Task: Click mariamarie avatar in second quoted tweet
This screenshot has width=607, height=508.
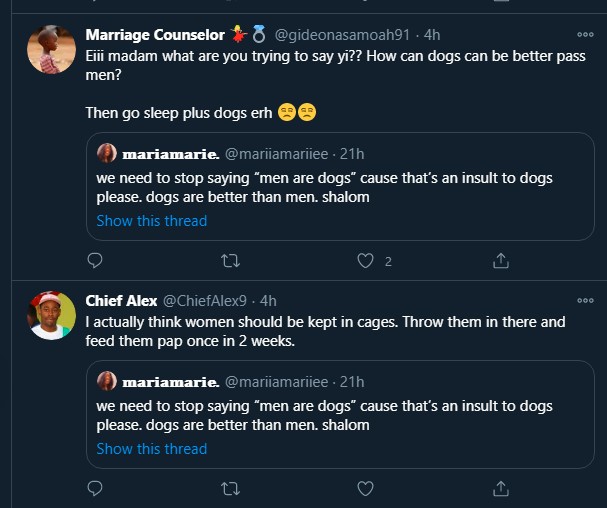Action: click(x=107, y=381)
